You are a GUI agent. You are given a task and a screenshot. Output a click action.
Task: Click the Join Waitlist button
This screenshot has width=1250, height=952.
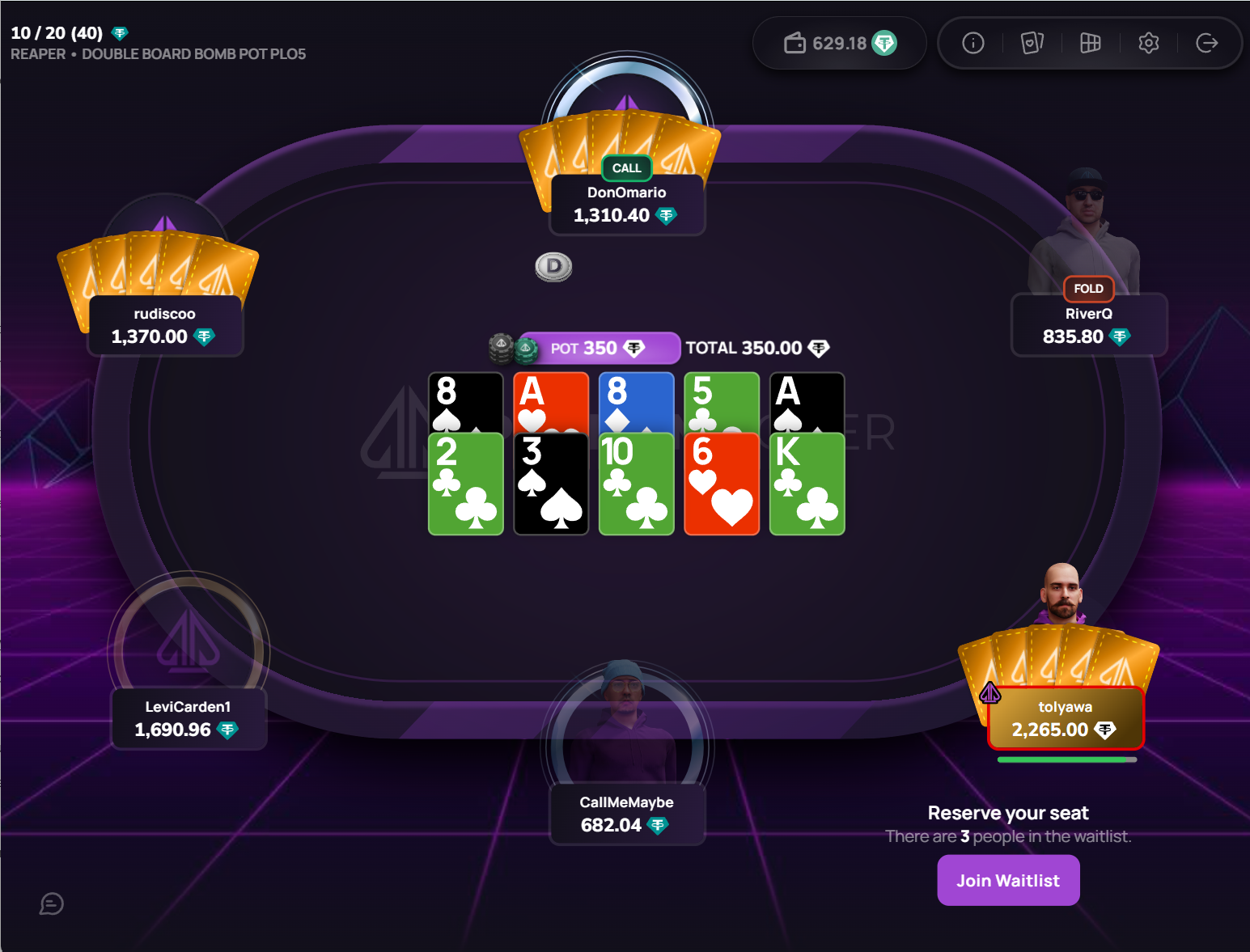pos(1008,880)
